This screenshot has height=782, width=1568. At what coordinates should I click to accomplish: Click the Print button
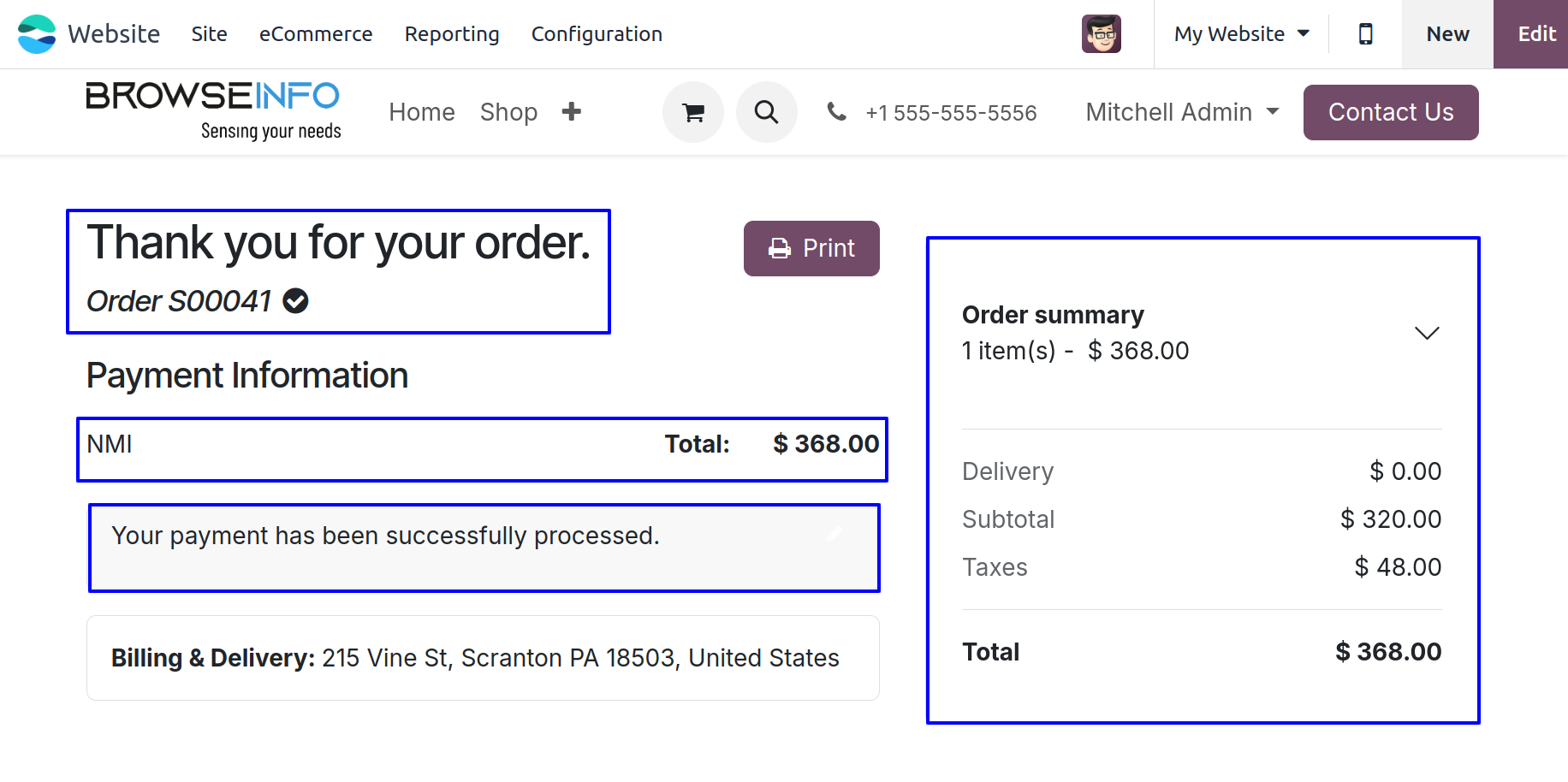pyautogui.click(x=811, y=248)
